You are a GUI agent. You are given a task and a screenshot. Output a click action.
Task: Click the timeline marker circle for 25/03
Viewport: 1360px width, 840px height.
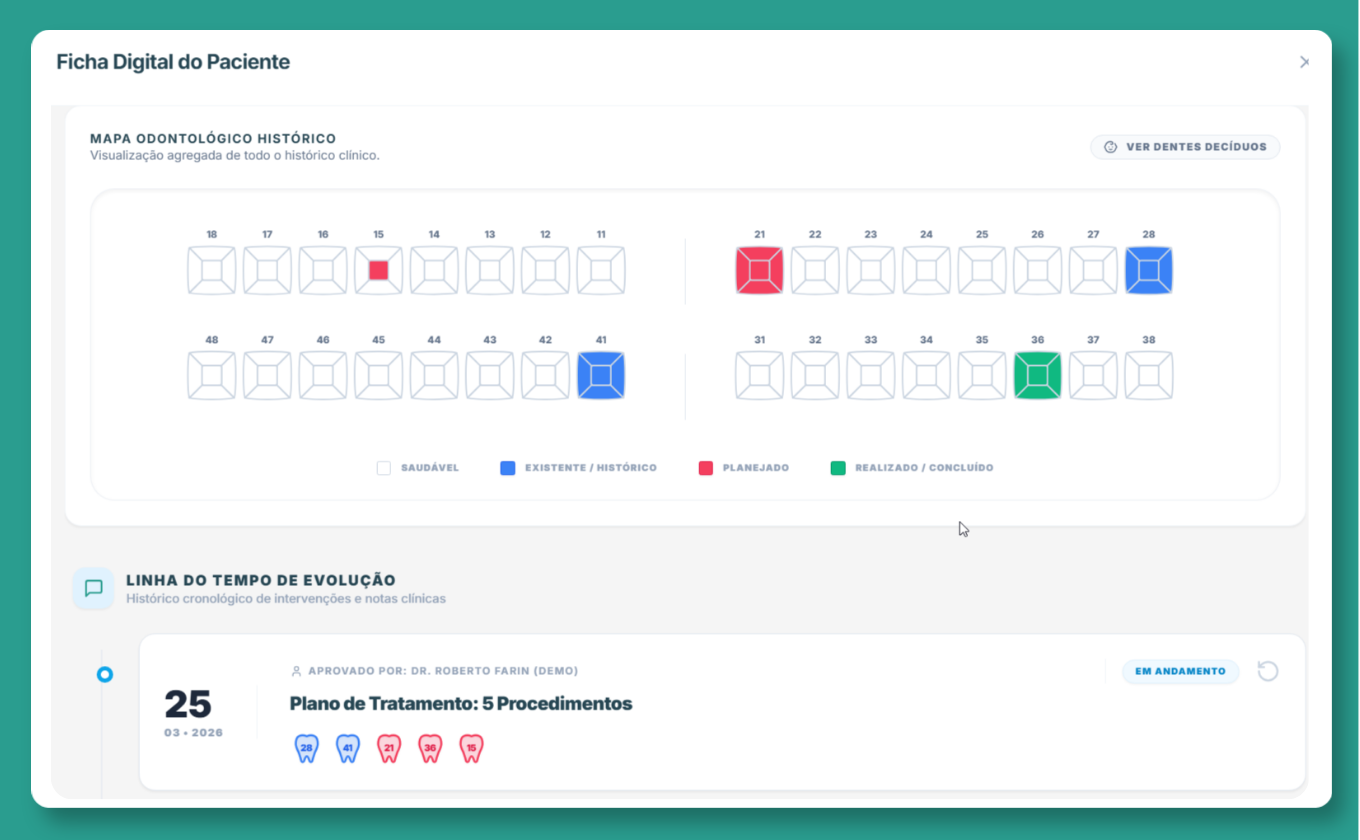[x=105, y=675]
